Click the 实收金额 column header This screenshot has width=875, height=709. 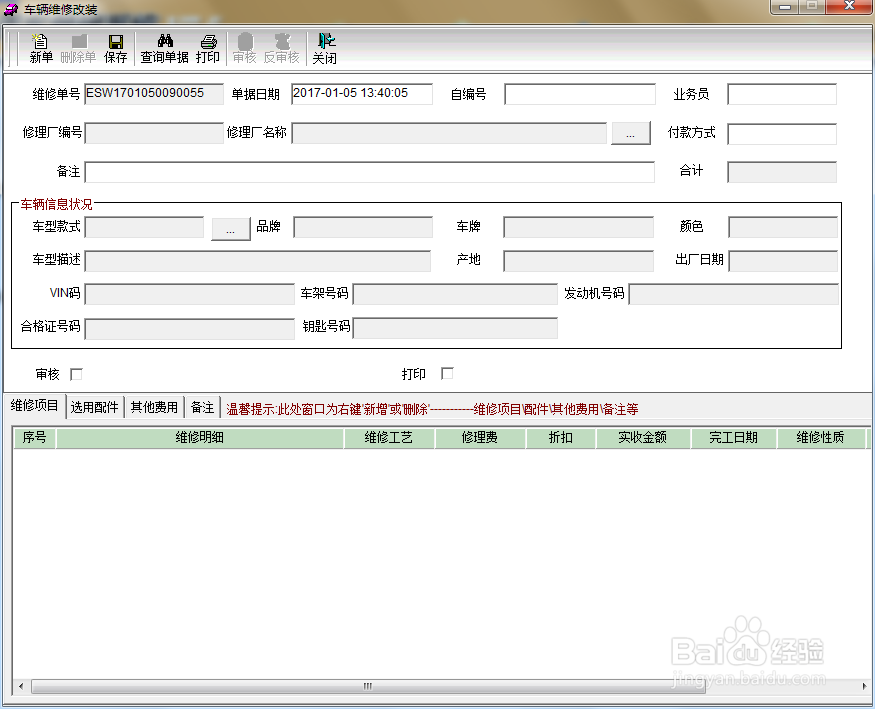click(643, 438)
